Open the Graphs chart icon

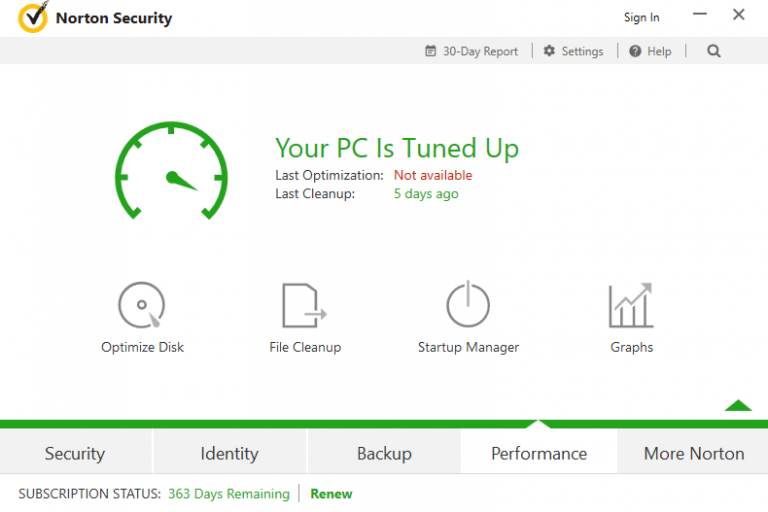631,305
